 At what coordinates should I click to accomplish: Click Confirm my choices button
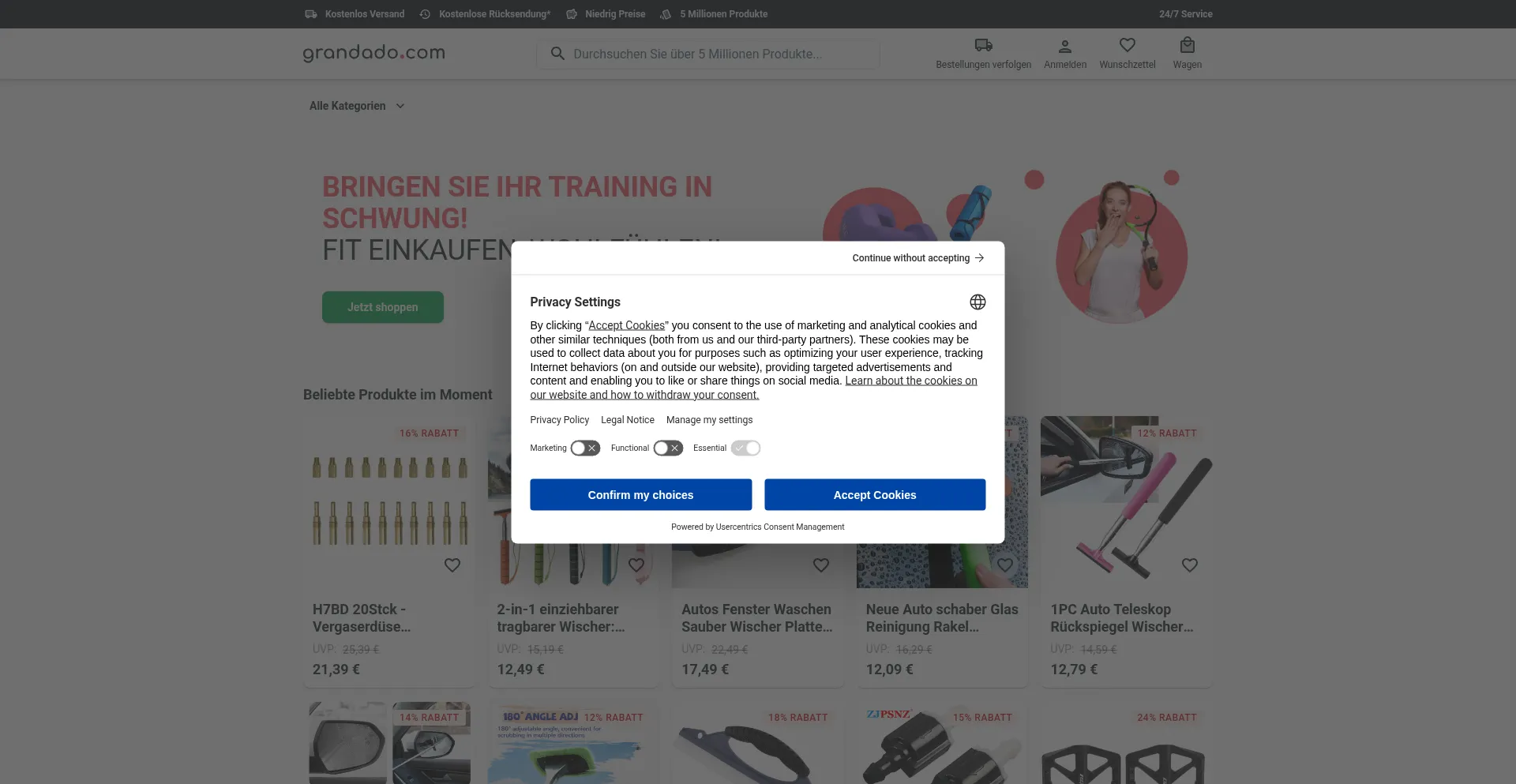pyautogui.click(x=640, y=495)
